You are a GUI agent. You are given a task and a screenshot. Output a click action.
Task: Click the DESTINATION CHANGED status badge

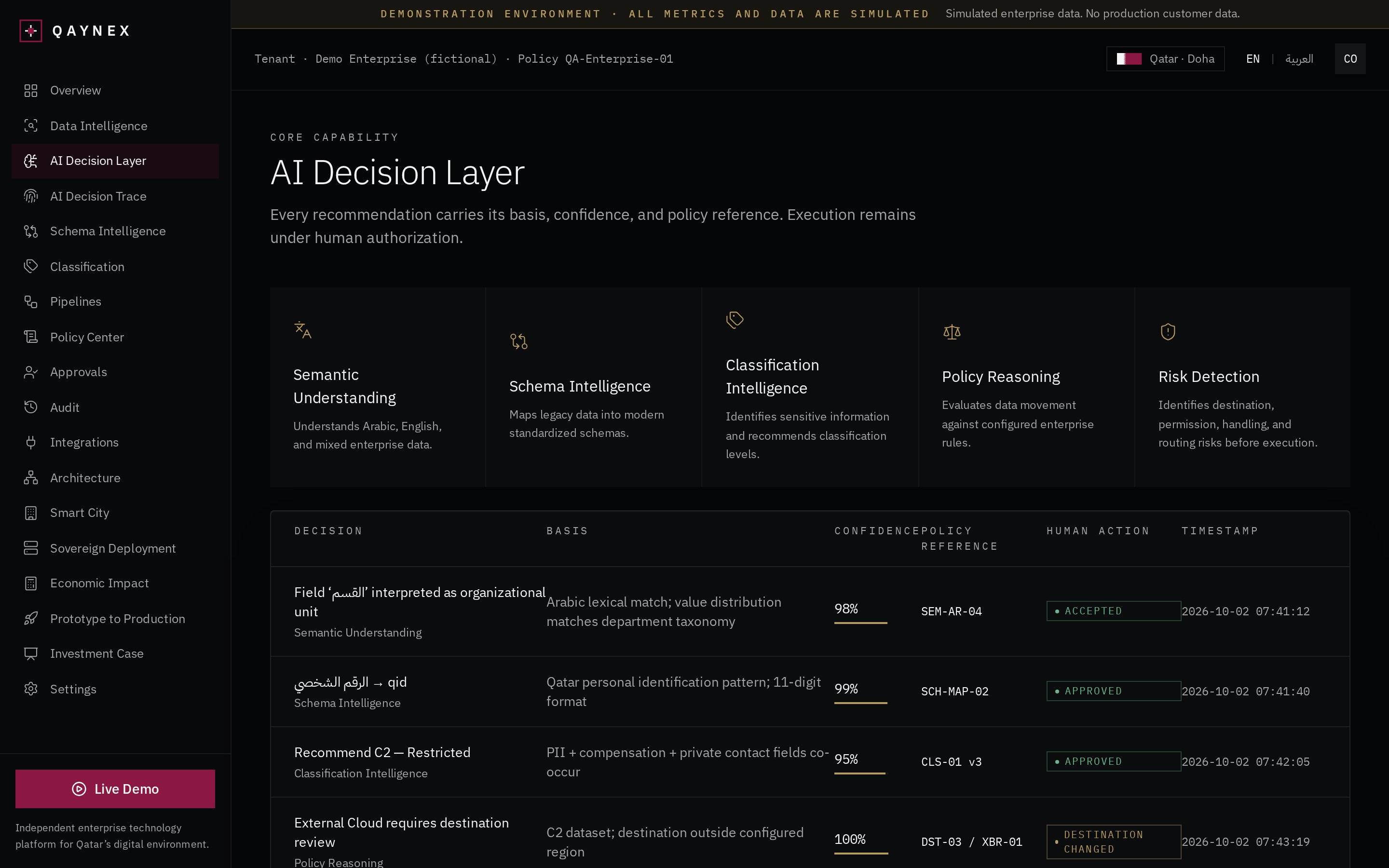pos(1114,841)
